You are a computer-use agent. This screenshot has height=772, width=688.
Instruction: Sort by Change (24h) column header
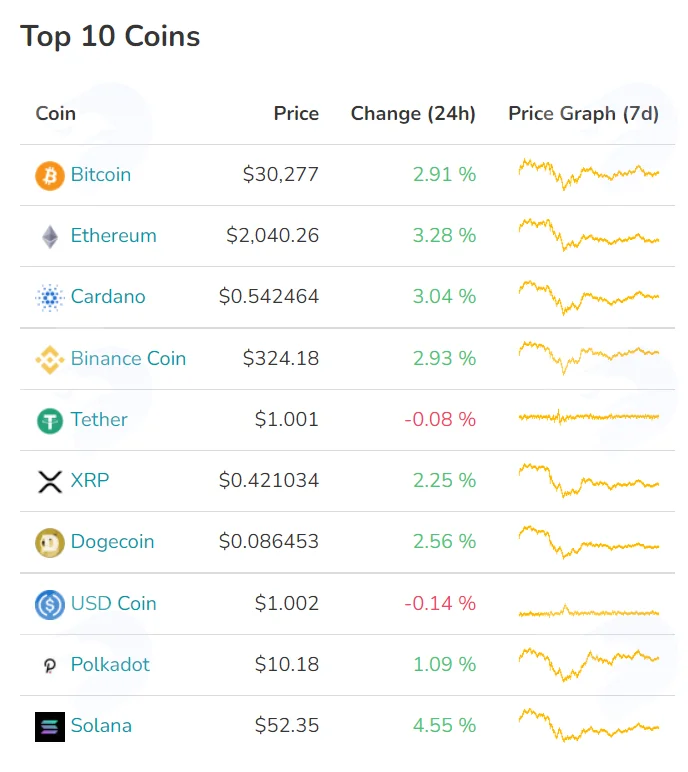[413, 113]
